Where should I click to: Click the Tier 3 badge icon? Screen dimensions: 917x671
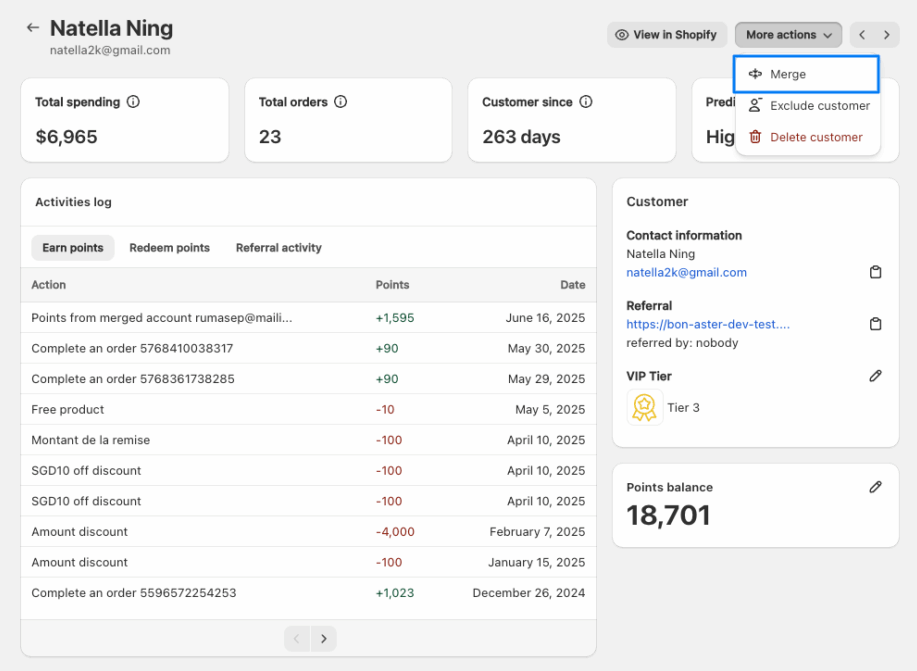[645, 408]
